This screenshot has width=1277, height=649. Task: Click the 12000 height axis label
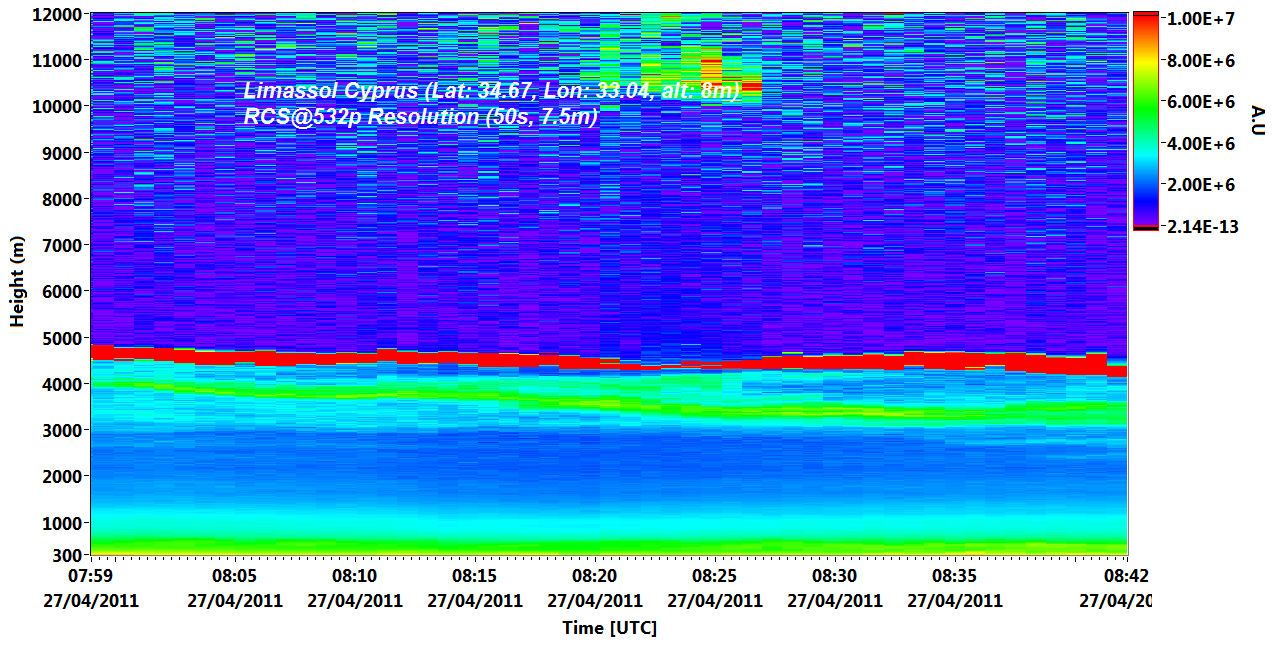tap(55, 15)
